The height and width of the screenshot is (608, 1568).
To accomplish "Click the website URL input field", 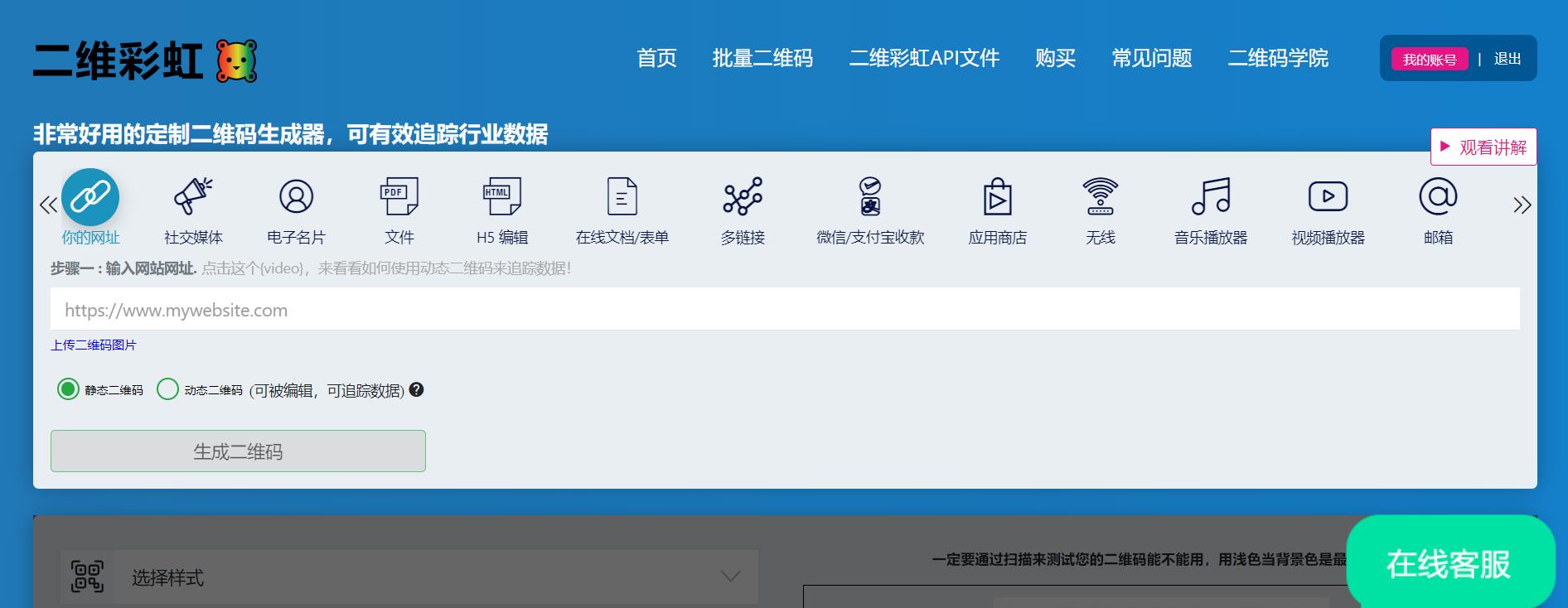I will point(785,309).
